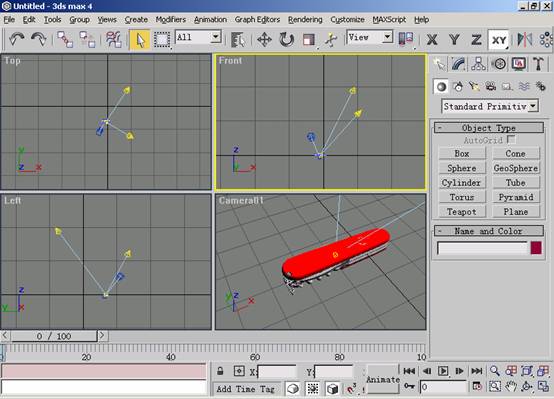554x399 pixels.
Task: Select the Unlink Selection tool
Action: pyautogui.click(x=87, y=39)
